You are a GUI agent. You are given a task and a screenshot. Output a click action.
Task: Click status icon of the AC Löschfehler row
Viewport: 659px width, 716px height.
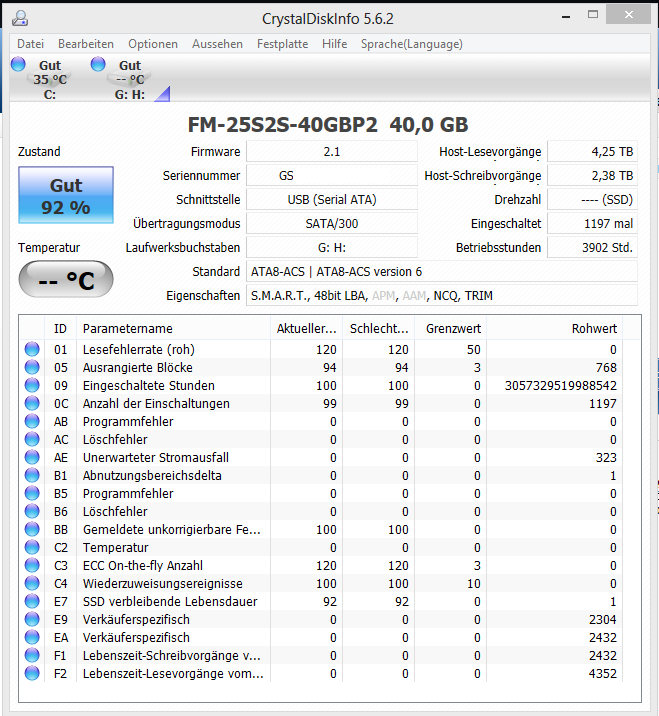pos(32,439)
